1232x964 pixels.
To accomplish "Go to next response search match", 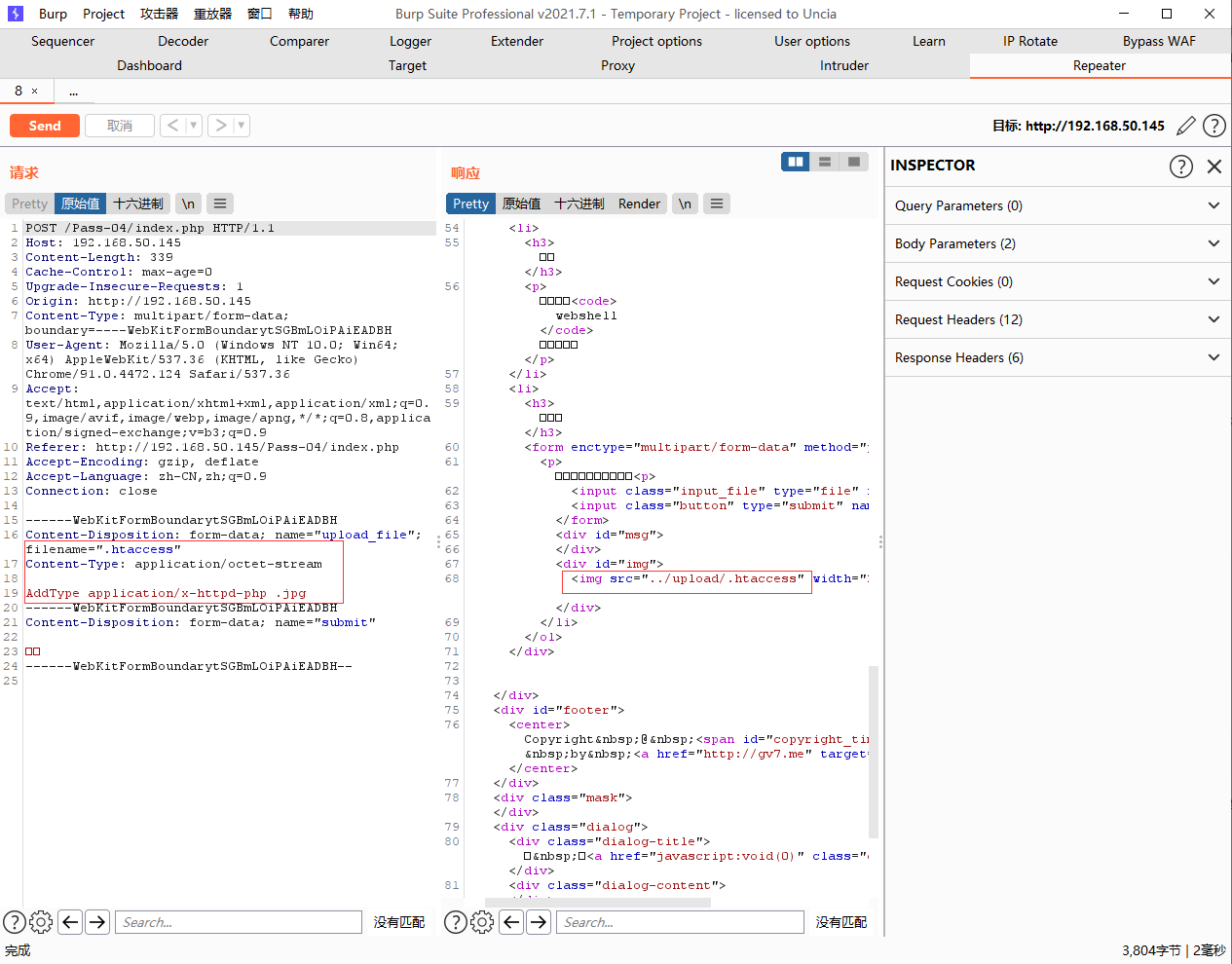I will 539,922.
